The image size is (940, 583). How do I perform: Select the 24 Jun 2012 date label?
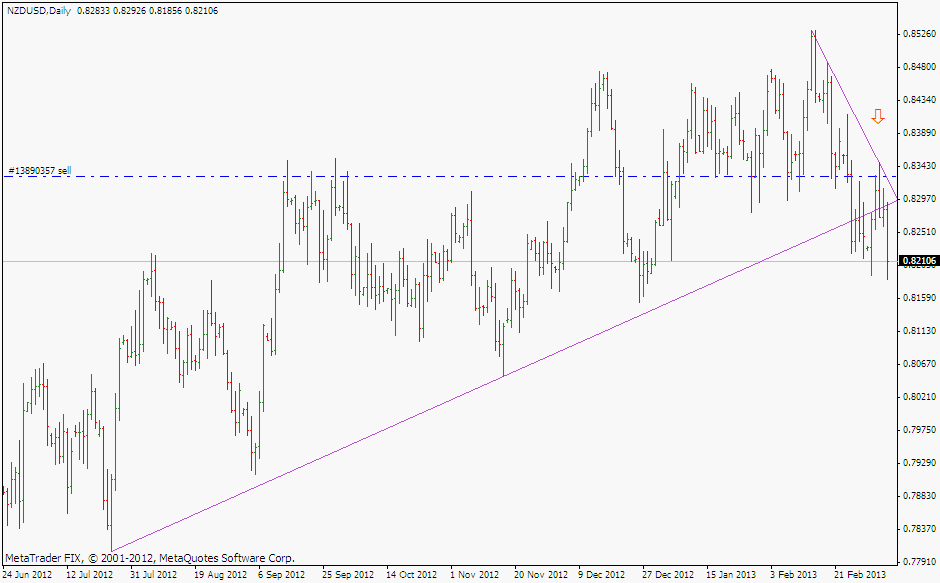coord(27,575)
